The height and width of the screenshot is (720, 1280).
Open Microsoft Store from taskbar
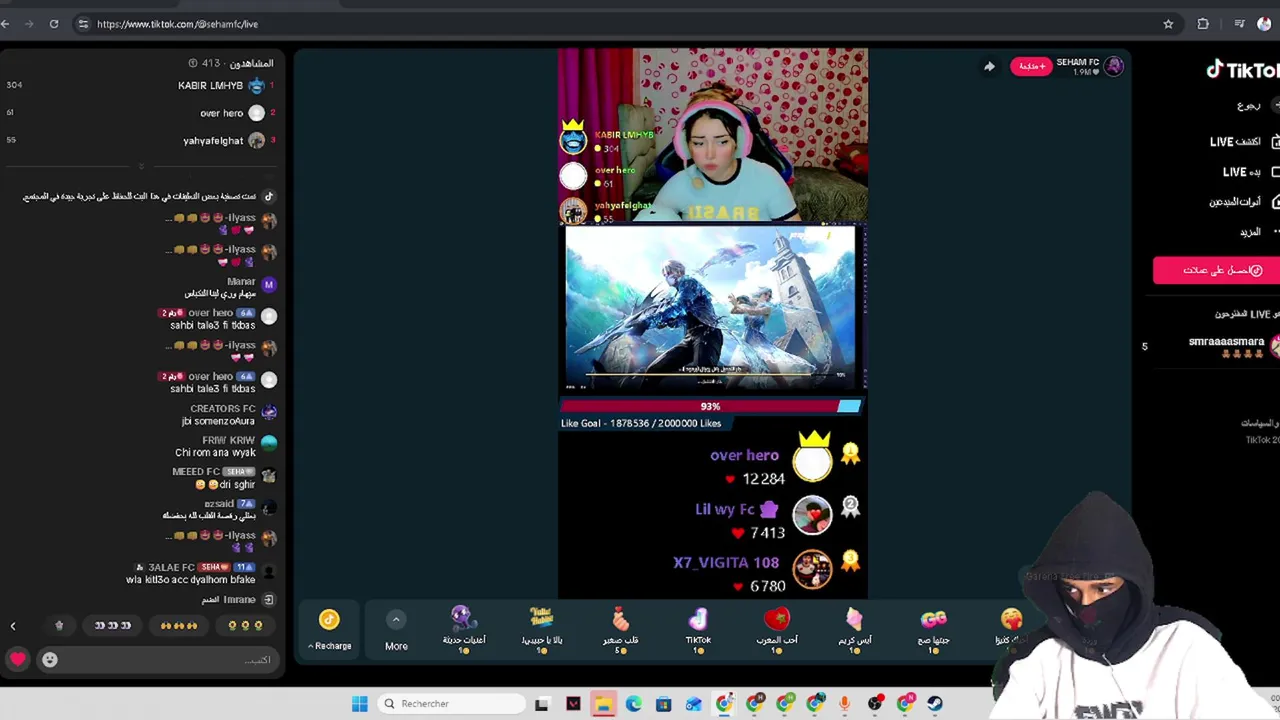(663, 703)
